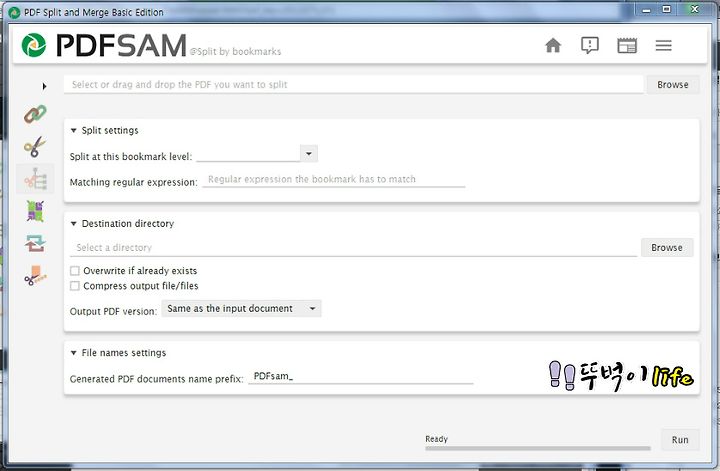Open the Output PDF version dropdown
The image size is (720, 471).
tap(241, 308)
